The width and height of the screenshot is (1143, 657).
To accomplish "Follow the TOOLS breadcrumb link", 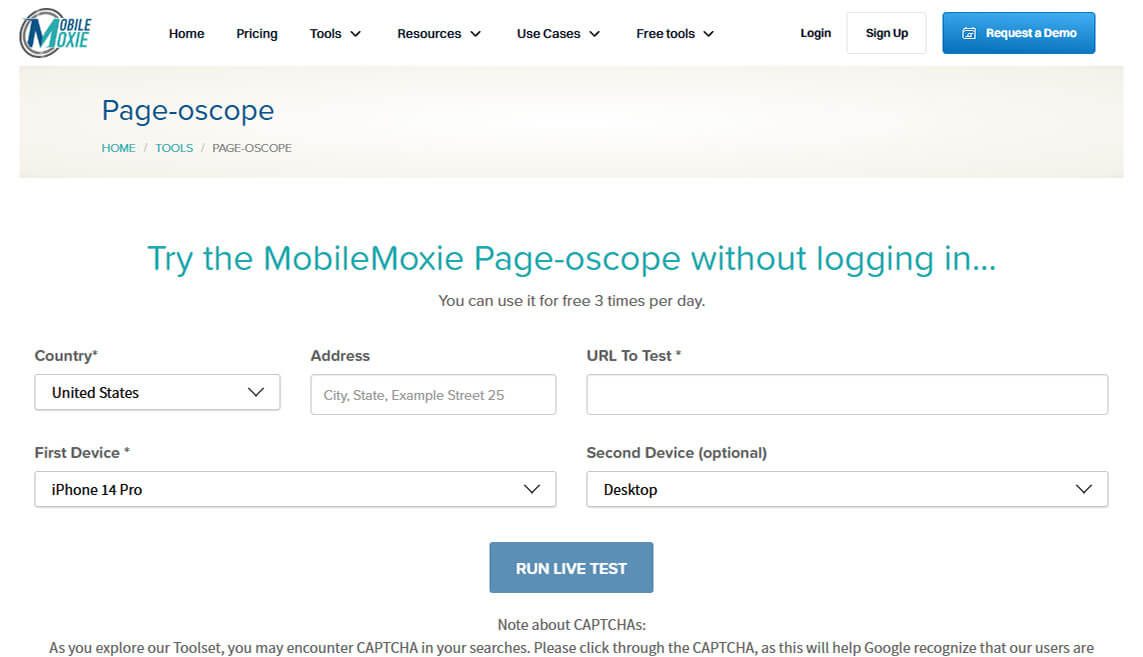I will pyautogui.click(x=174, y=148).
